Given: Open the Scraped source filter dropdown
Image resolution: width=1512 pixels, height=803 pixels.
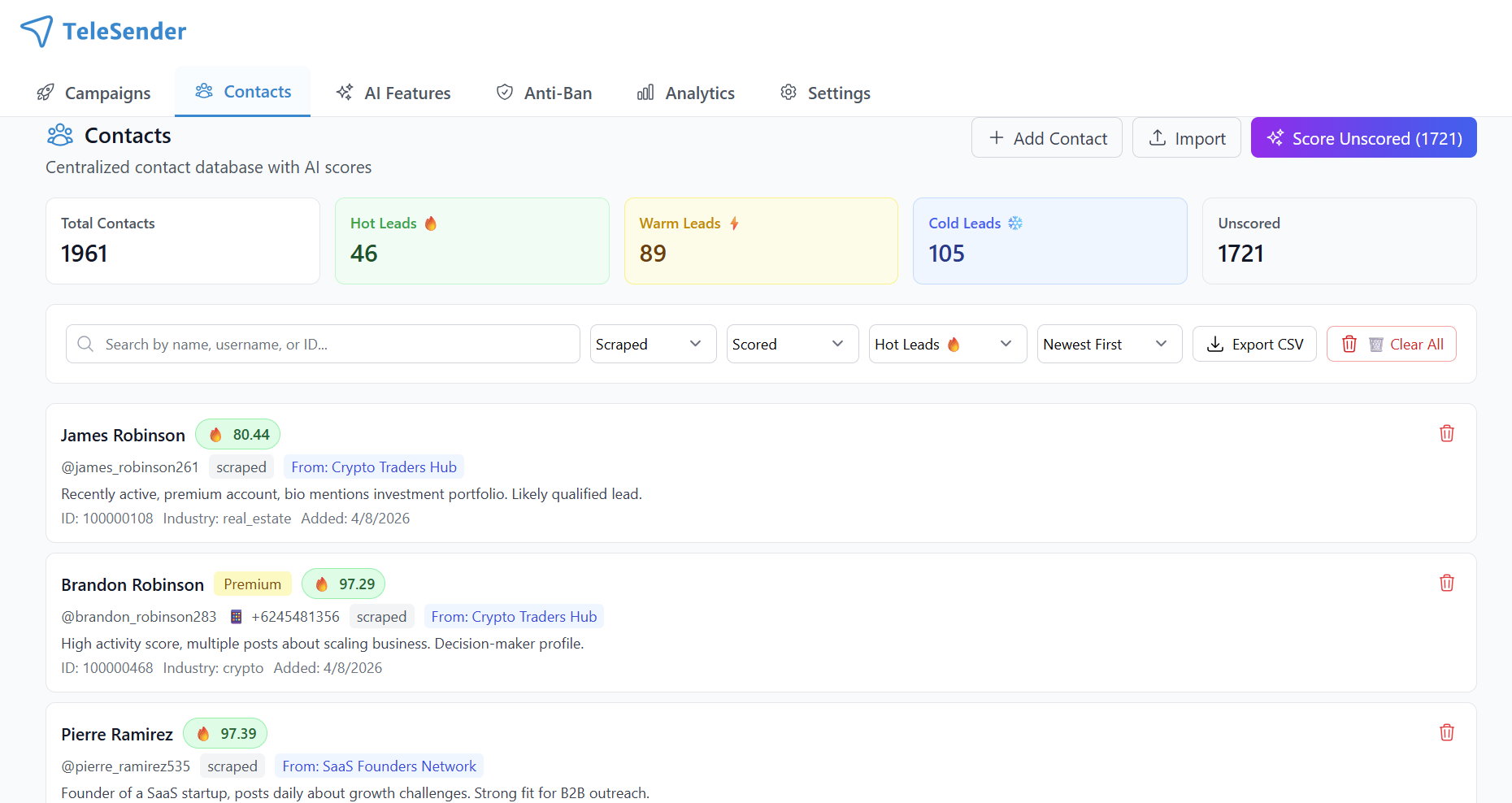Looking at the screenshot, I should tap(652, 344).
